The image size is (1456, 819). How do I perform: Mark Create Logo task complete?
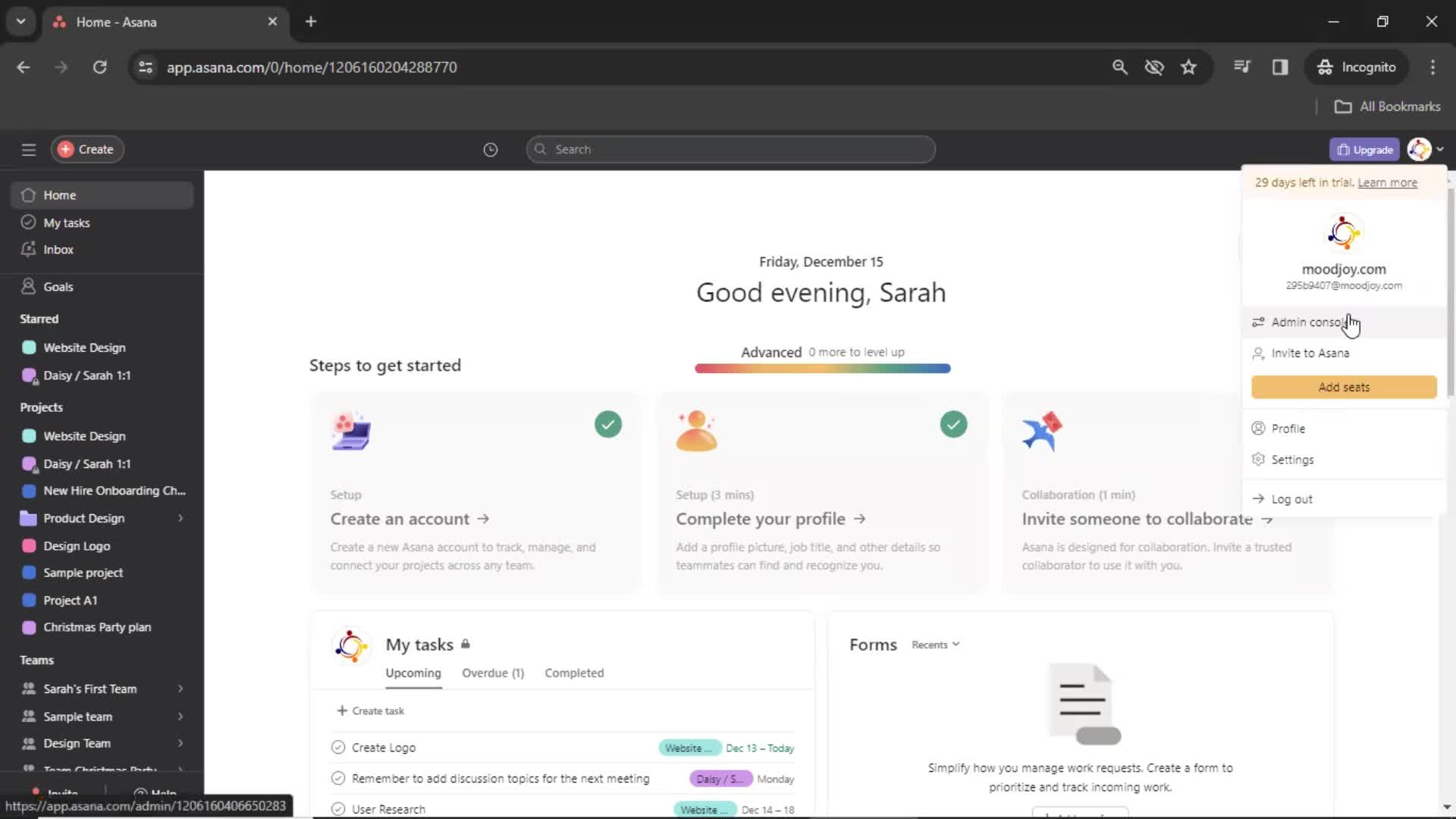tap(338, 748)
